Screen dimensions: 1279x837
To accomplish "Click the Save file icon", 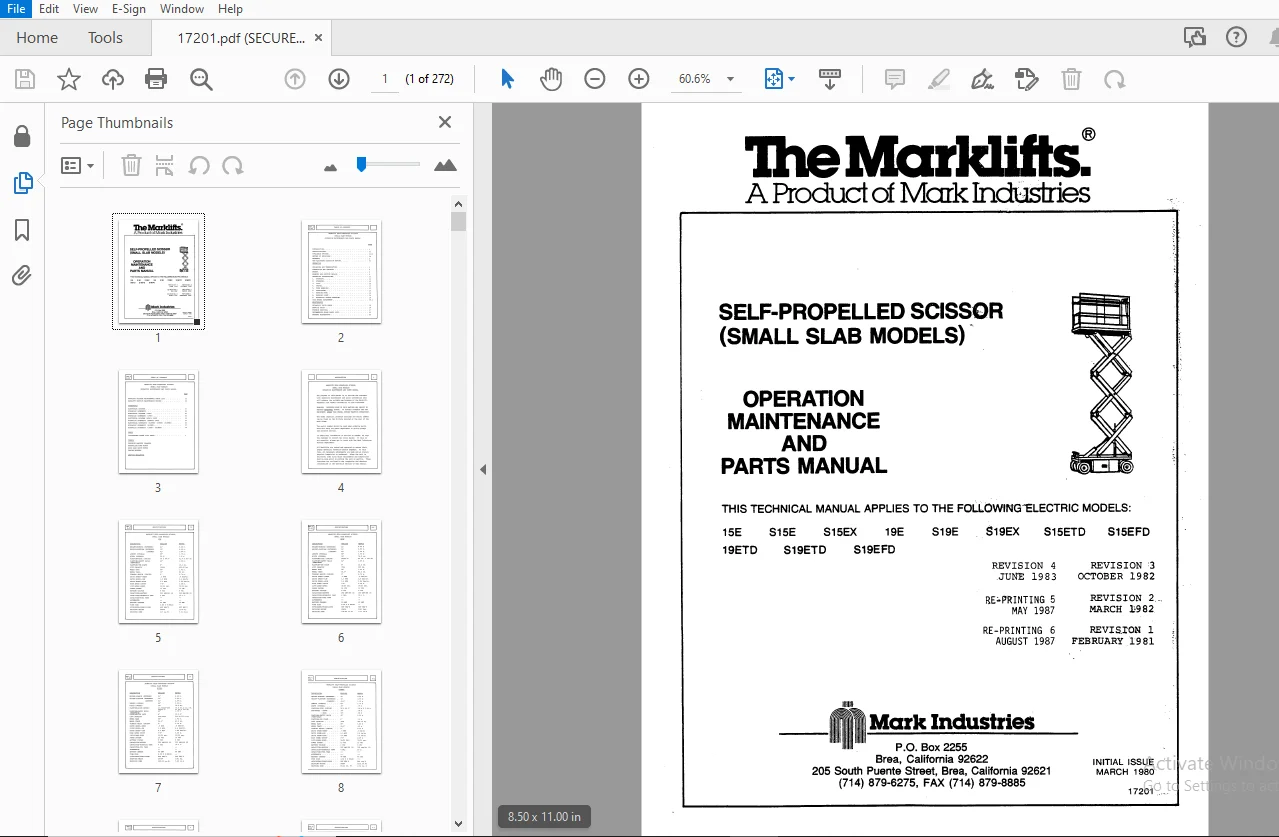I will tap(25, 79).
